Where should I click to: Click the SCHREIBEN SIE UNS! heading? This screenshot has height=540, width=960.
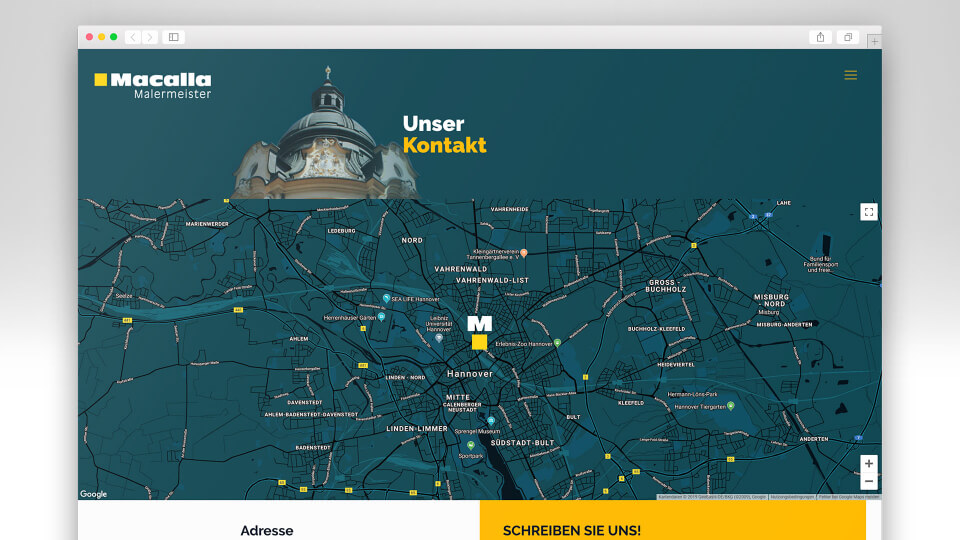572,531
